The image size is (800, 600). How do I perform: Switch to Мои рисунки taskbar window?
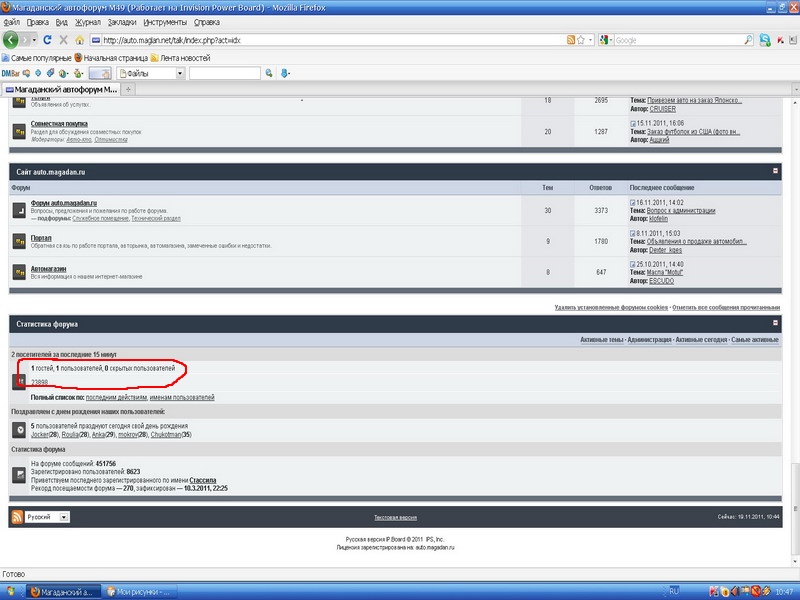coord(140,591)
